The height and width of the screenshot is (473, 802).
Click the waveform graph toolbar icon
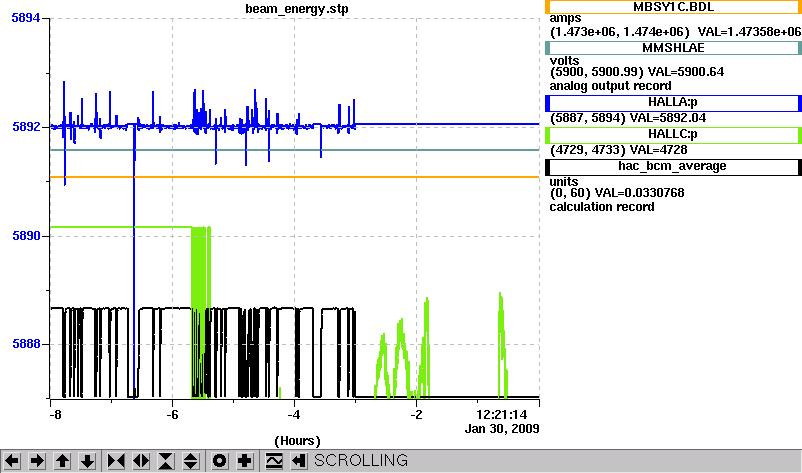[x=274, y=461]
